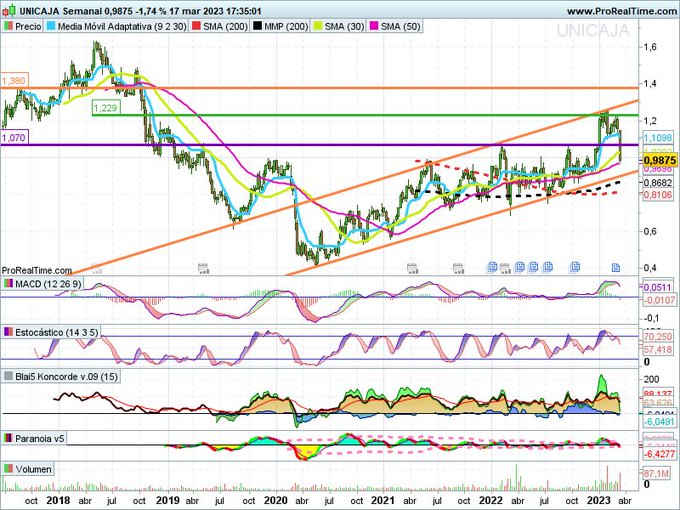The height and width of the screenshot is (510, 680).
Task: Click the Estocástico indicator panel icon
Action: pyautogui.click(x=8, y=333)
